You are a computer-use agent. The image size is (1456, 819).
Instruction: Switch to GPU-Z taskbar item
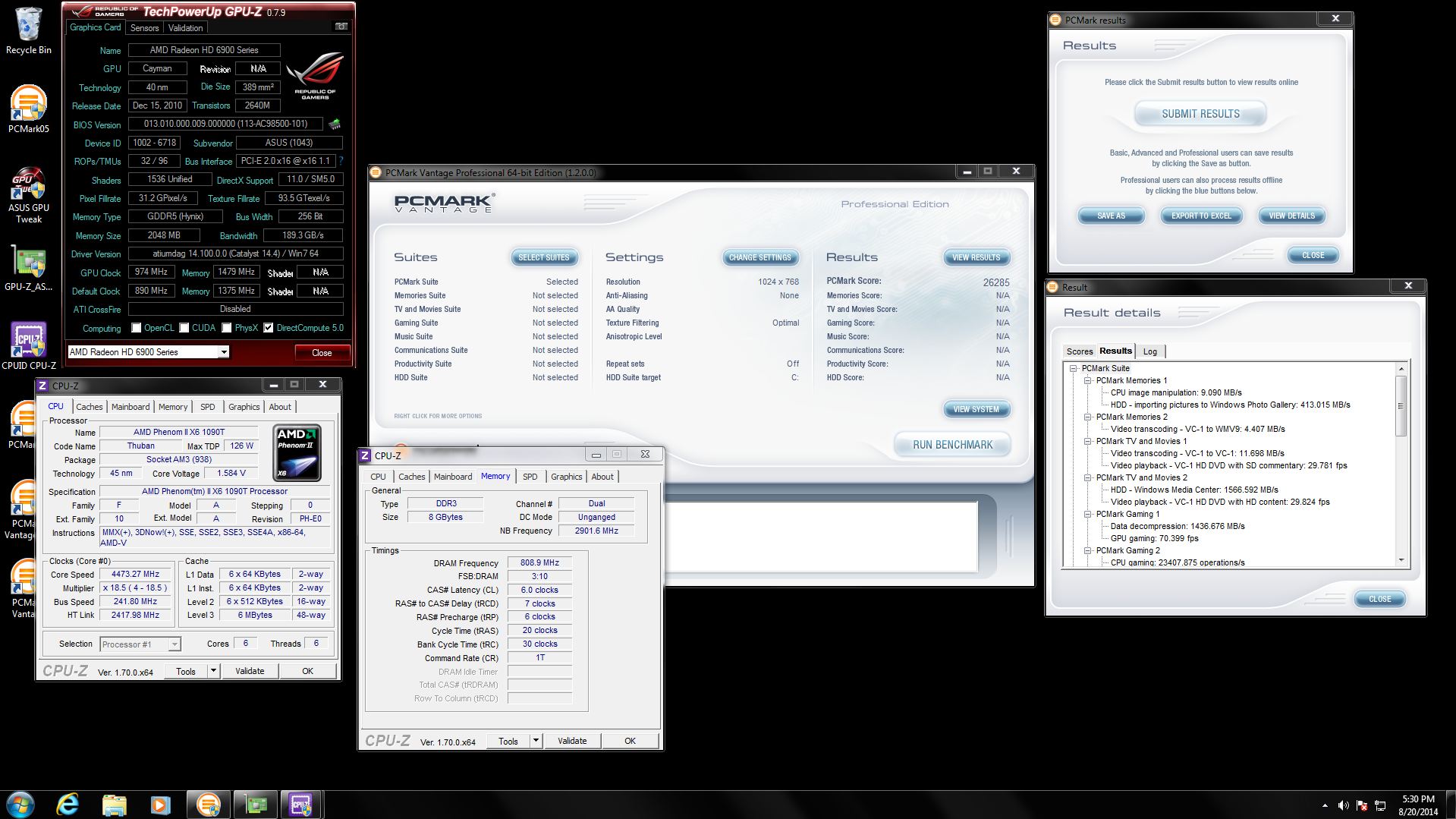tap(255, 804)
